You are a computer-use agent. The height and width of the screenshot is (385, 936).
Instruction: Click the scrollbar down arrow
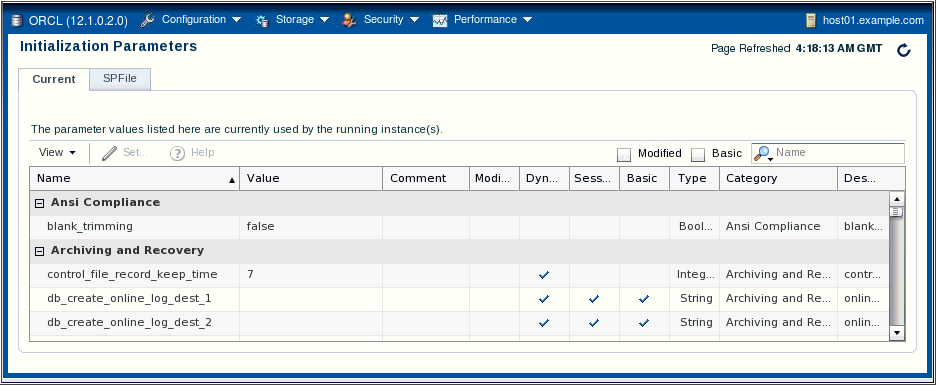(897, 332)
